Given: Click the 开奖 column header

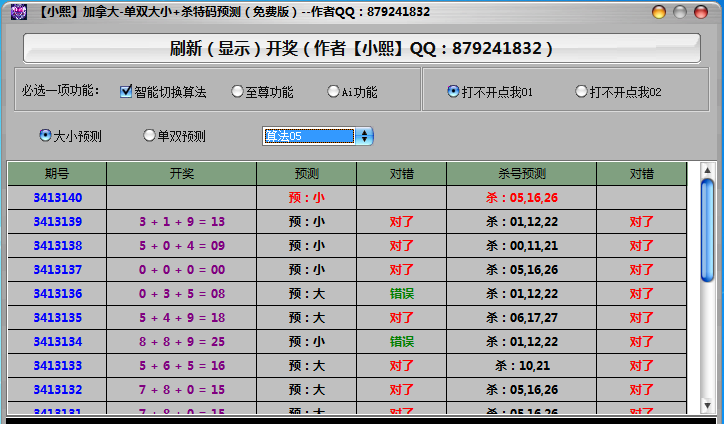Looking at the screenshot, I should pos(181,174).
